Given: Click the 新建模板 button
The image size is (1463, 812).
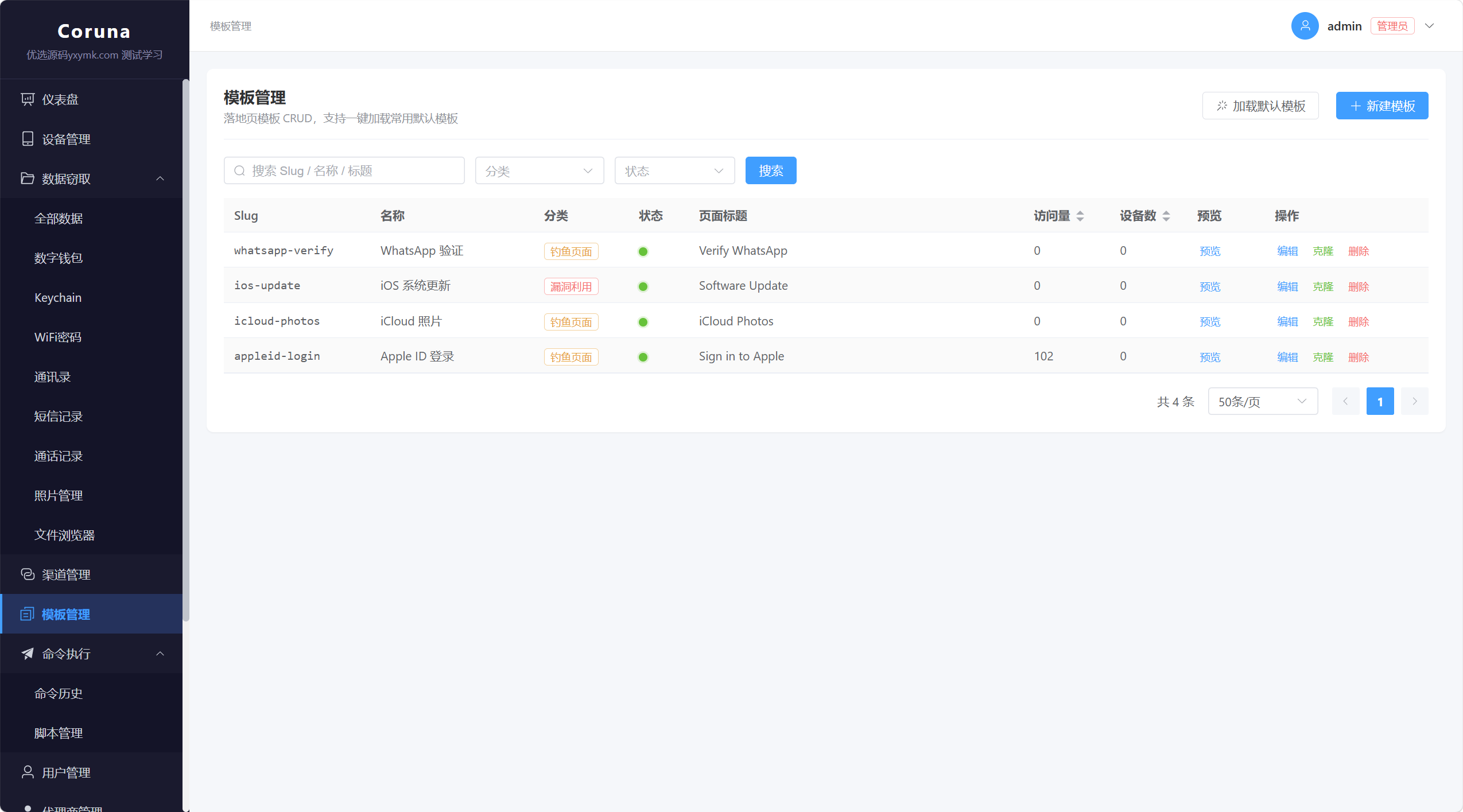Looking at the screenshot, I should [x=1382, y=106].
